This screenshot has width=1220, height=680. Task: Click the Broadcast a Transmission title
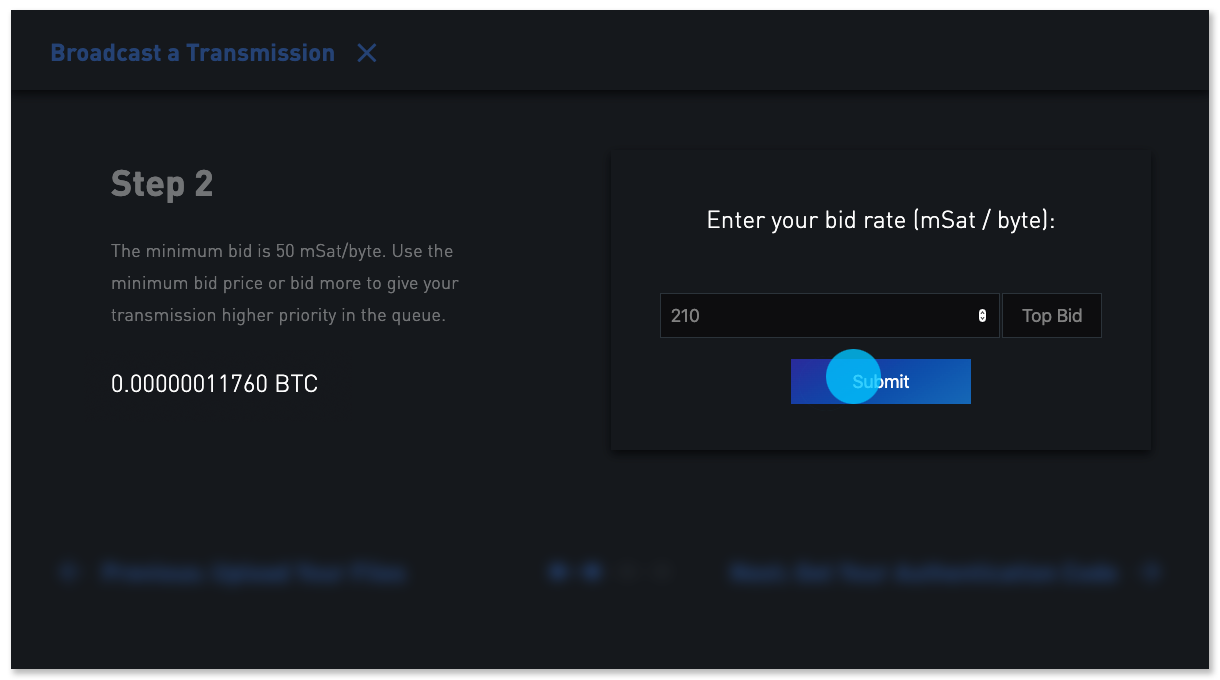[192, 52]
